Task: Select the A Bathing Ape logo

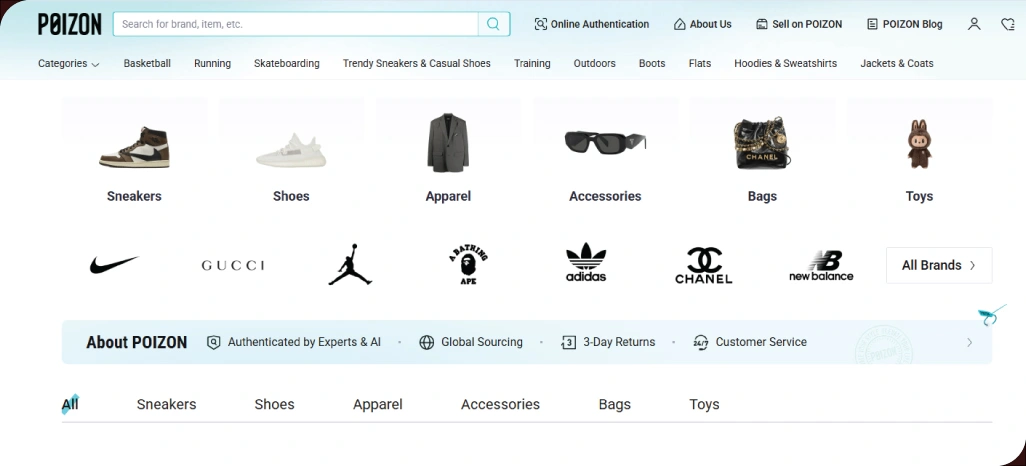Action: pos(468,264)
